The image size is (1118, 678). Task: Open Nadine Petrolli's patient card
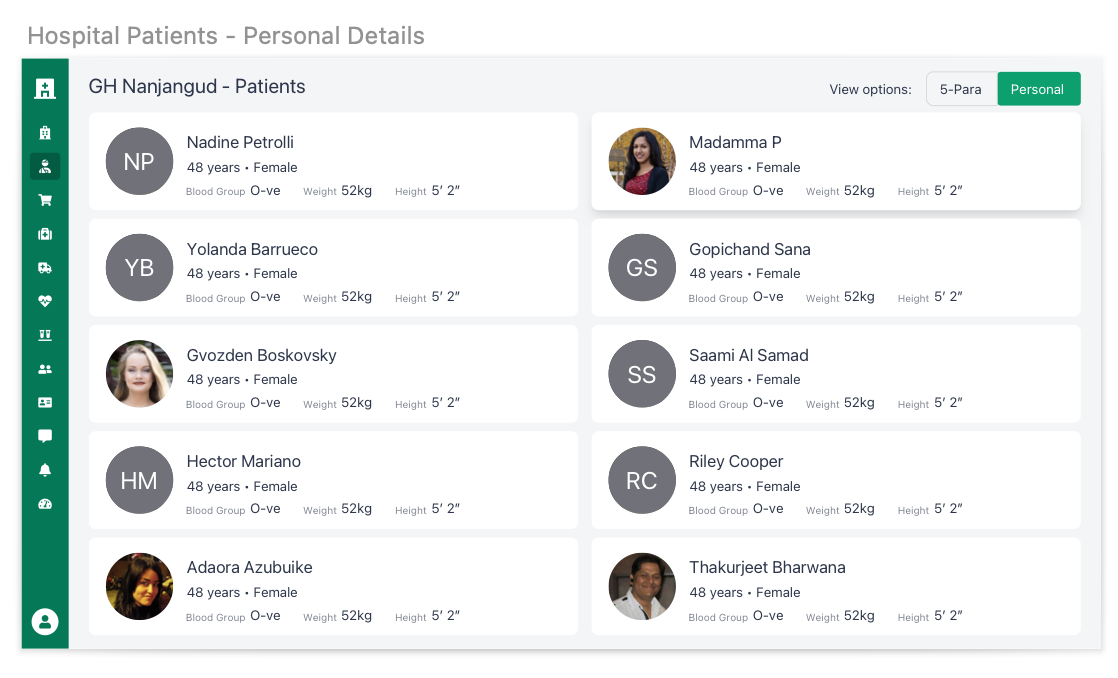point(333,161)
